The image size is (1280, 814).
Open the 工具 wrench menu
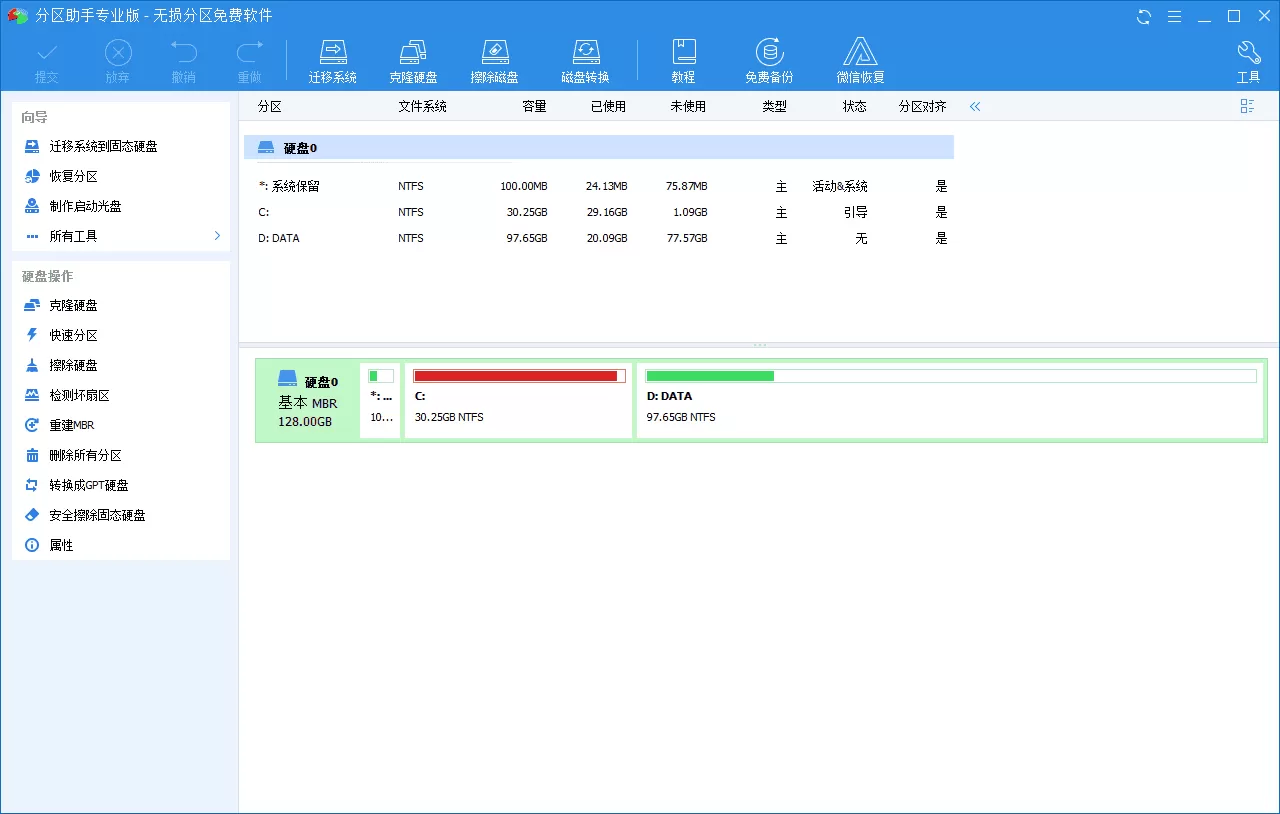point(1248,61)
